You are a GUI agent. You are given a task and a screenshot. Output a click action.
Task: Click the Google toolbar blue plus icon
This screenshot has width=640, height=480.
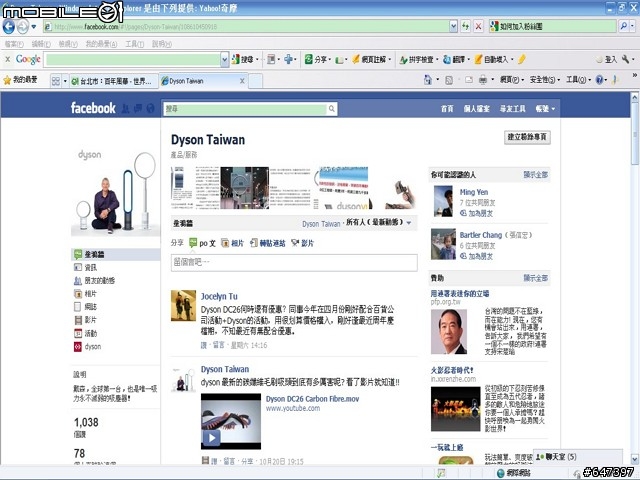[x=288, y=60]
